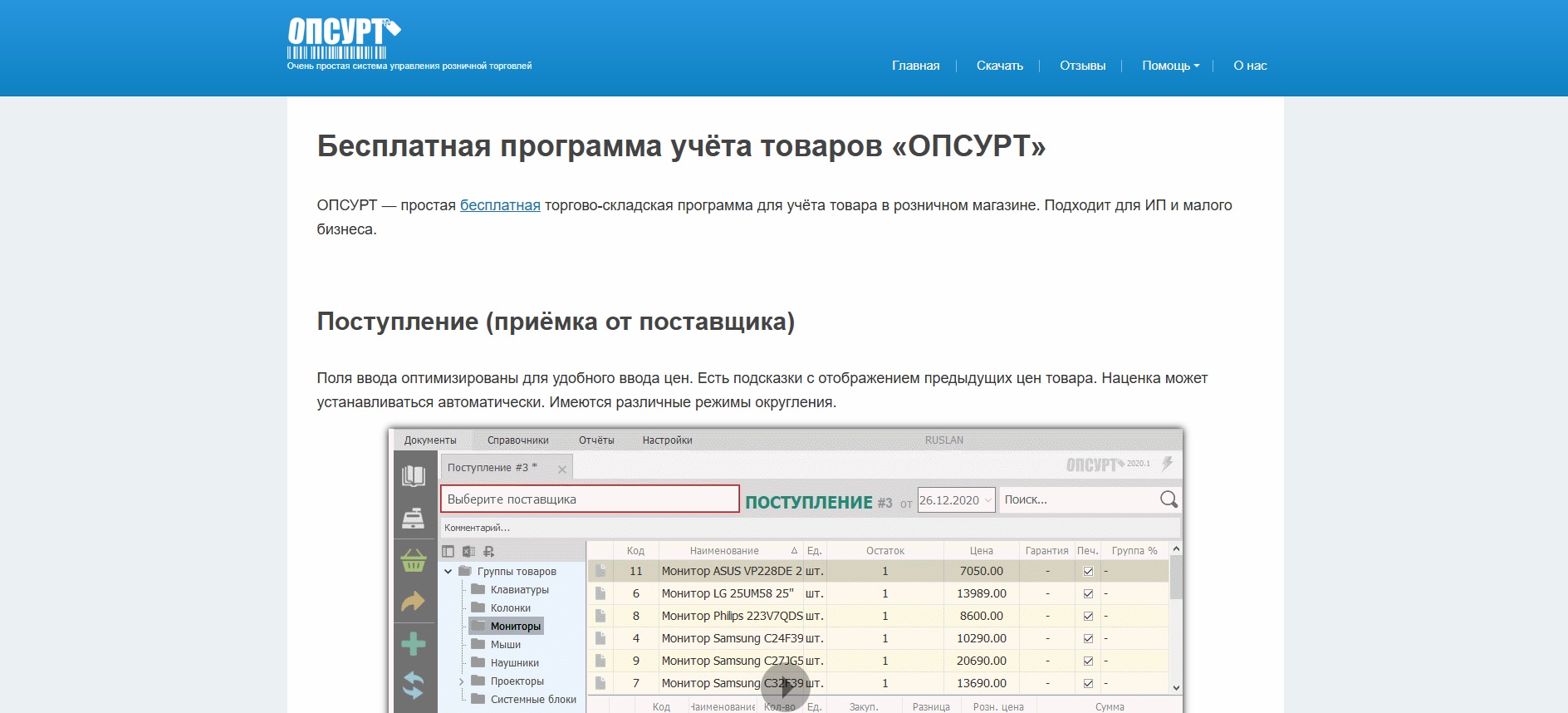This screenshot has height=713, width=1568.
Task: Click the Остаток column header
Action: click(x=885, y=551)
